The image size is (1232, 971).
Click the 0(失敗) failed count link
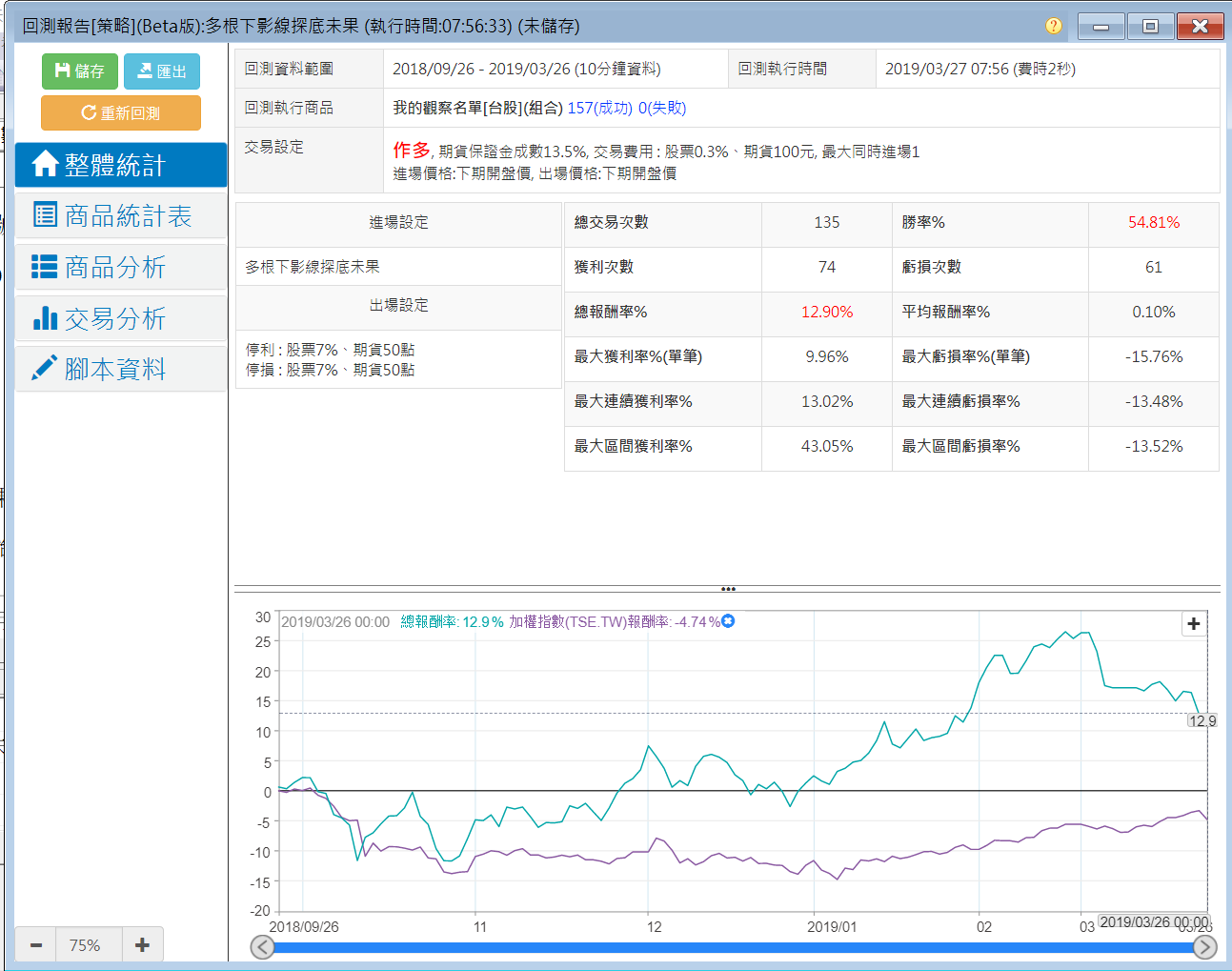tap(662, 108)
